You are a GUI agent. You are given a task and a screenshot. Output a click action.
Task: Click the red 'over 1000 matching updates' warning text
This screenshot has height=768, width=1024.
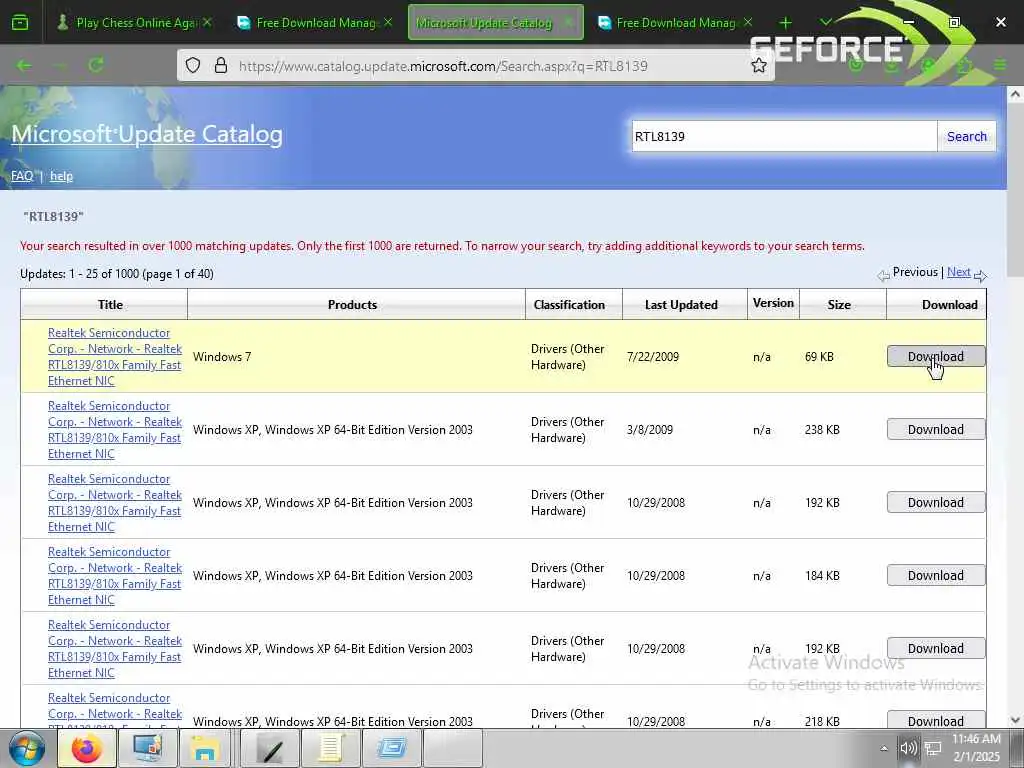442,246
